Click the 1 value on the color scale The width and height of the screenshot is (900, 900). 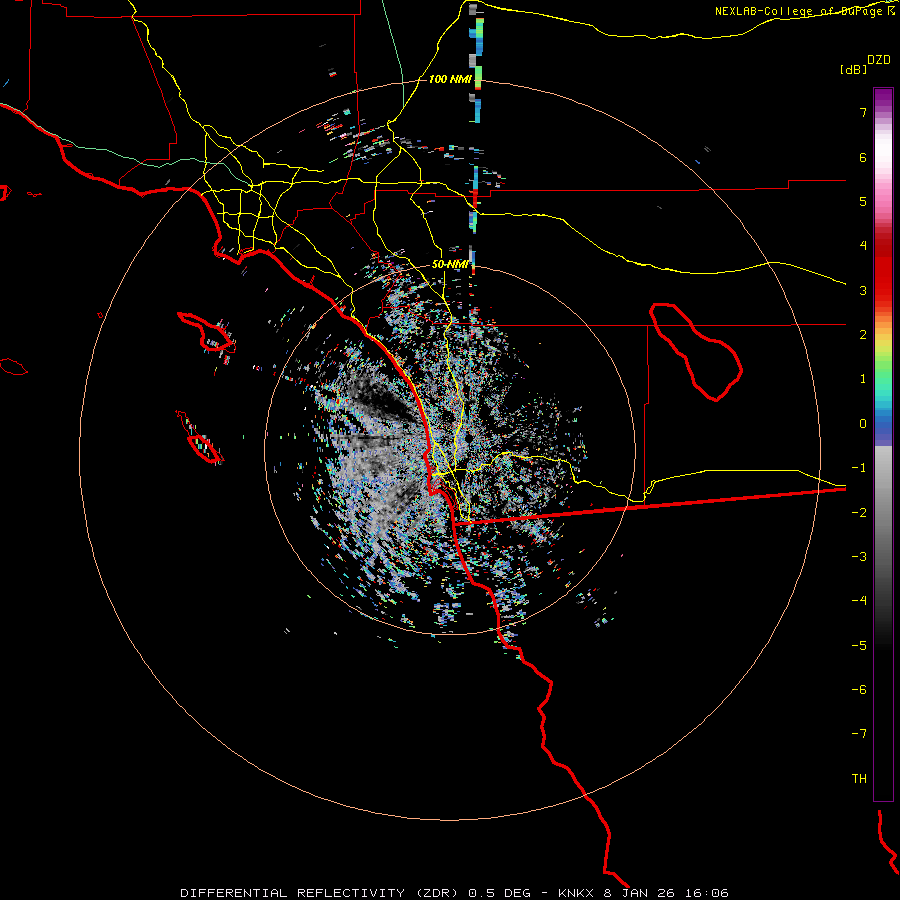pos(863,379)
